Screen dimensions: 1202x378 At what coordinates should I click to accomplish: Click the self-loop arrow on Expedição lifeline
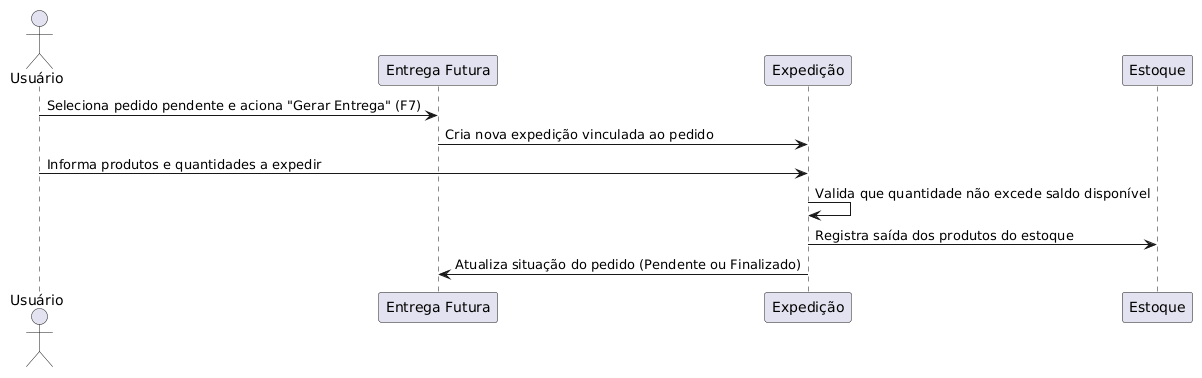click(830, 209)
